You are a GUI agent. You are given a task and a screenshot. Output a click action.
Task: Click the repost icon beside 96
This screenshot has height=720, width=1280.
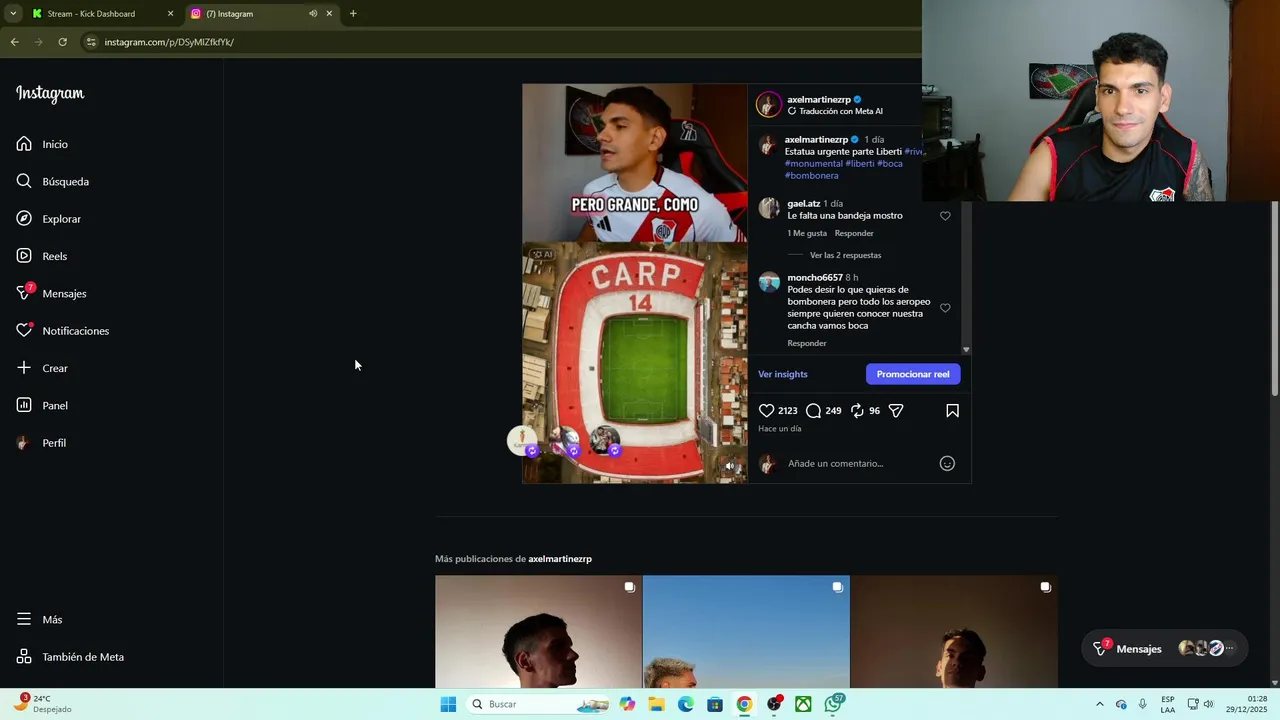[x=857, y=411]
